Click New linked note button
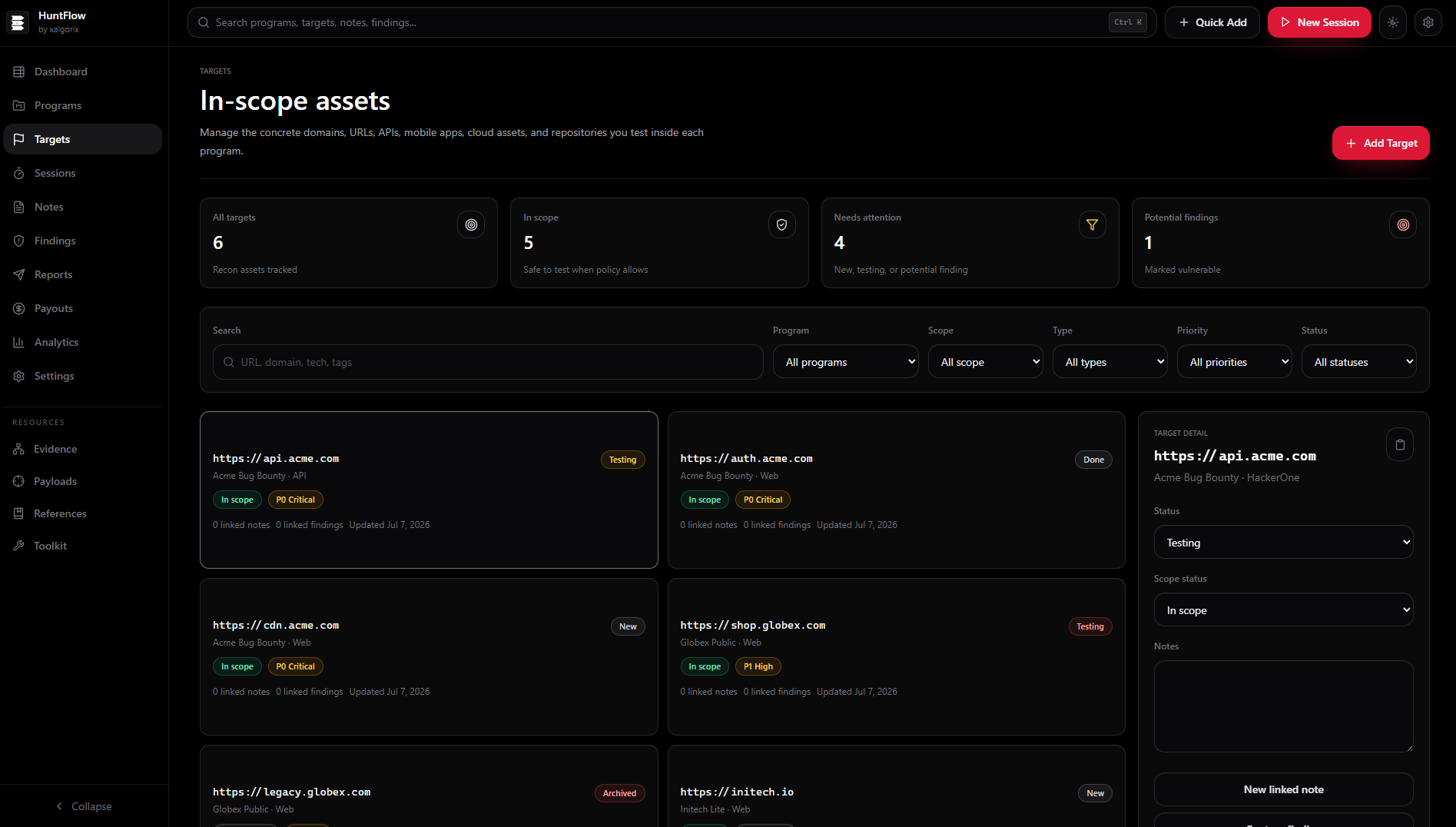Screen dimensions: 1456x827 pos(1283,789)
